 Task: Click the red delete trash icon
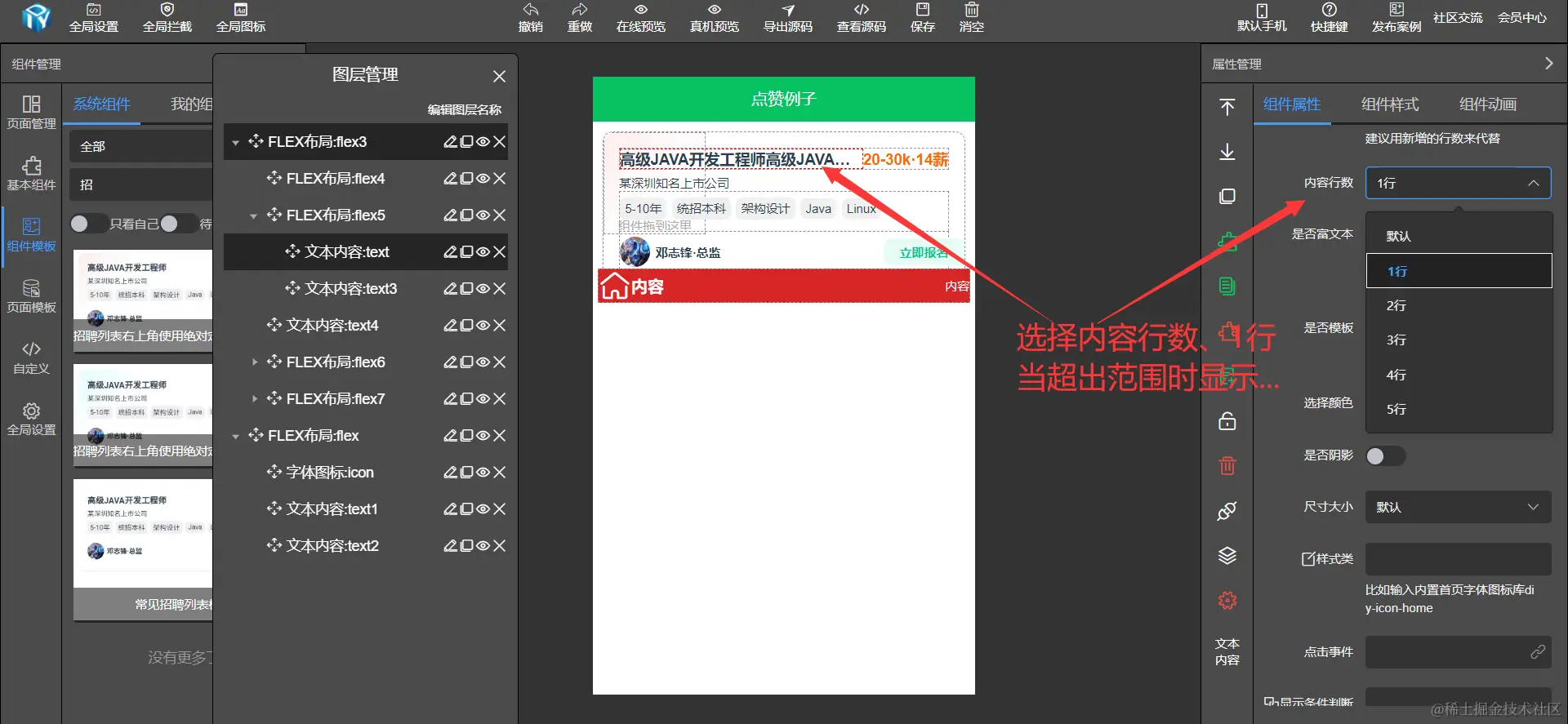point(1227,466)
